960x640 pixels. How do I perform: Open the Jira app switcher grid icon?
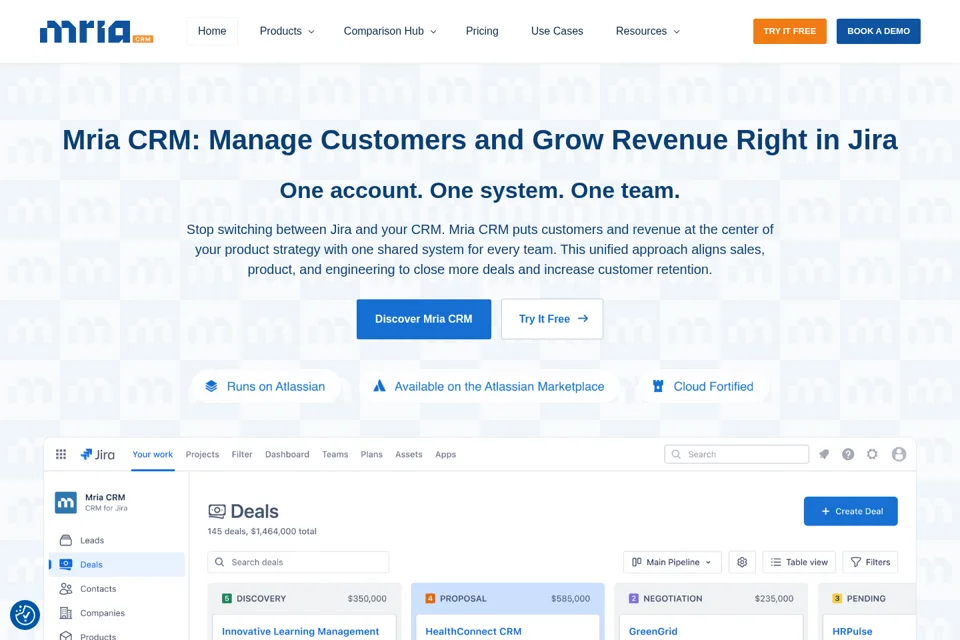pos(61,454)
